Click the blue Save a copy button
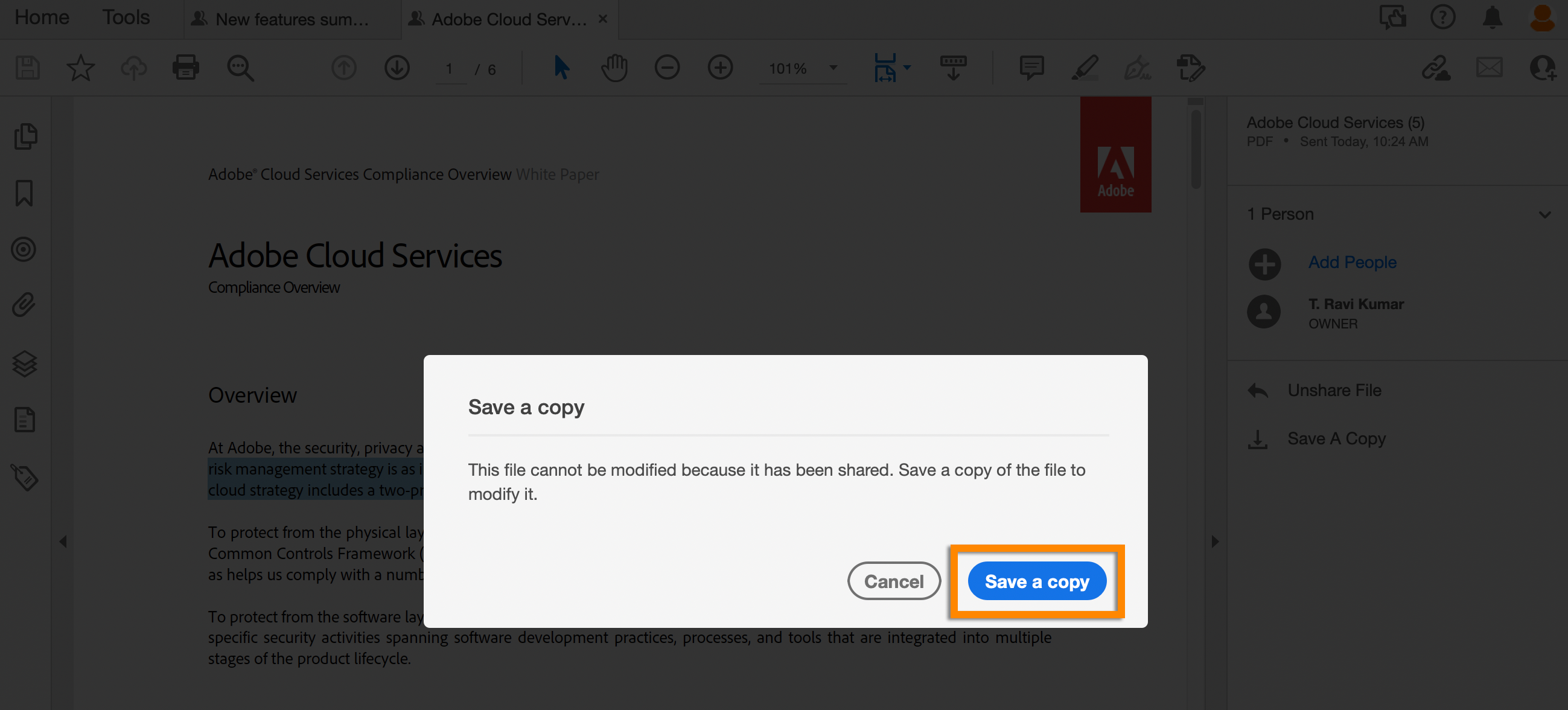Viewport: 1568px width, 710px height. point(1037,581)
